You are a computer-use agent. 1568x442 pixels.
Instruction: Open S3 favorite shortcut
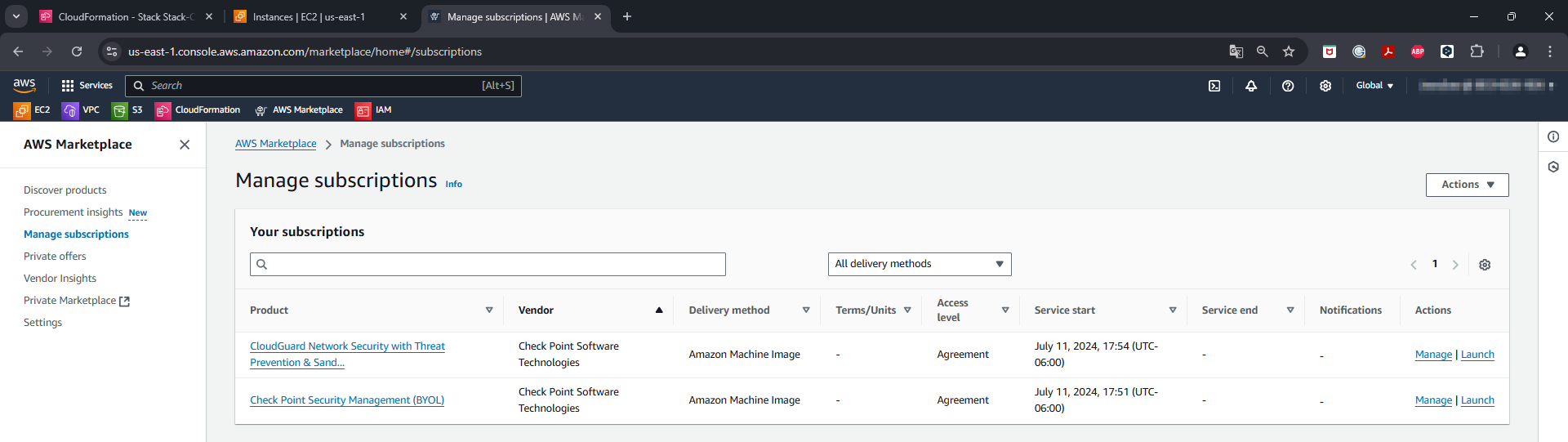click(x=127, y=109)
